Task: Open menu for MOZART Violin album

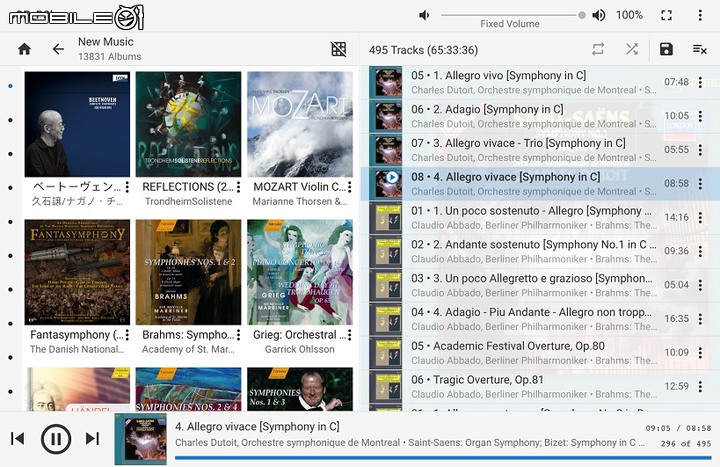Action: (x=349, y=187)
